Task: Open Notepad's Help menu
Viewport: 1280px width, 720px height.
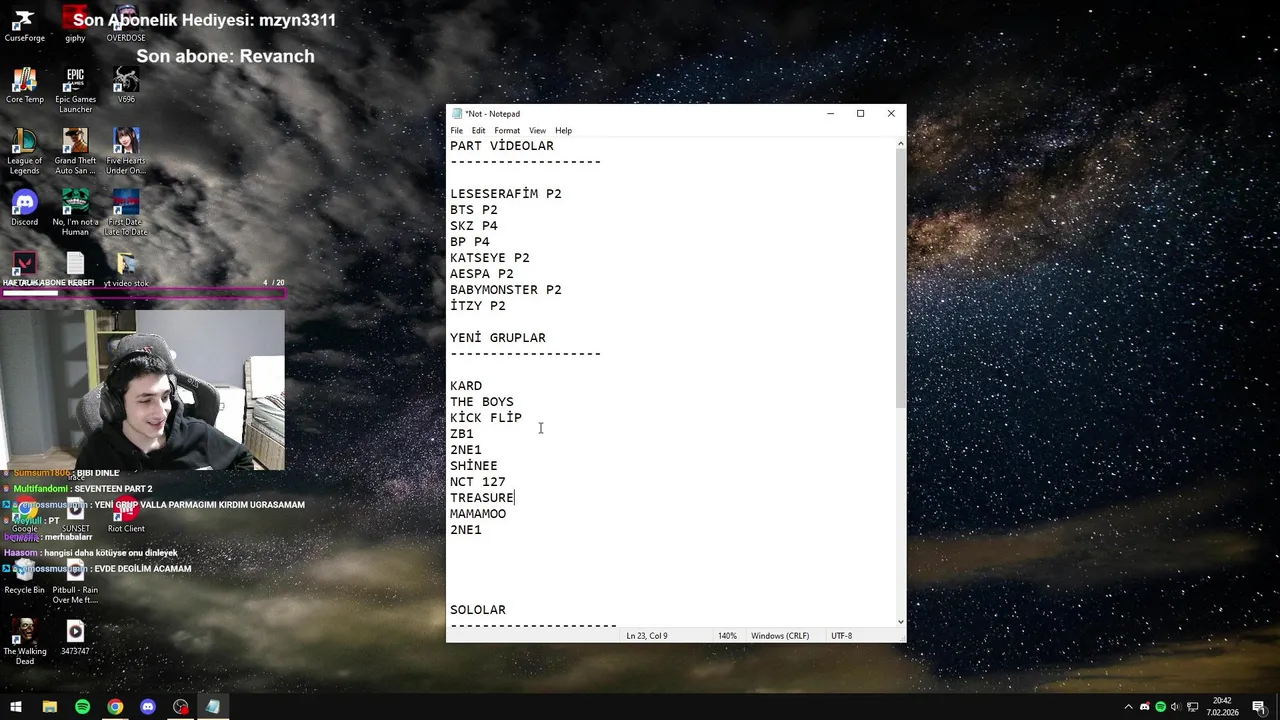Action: (x=564, y=131)
